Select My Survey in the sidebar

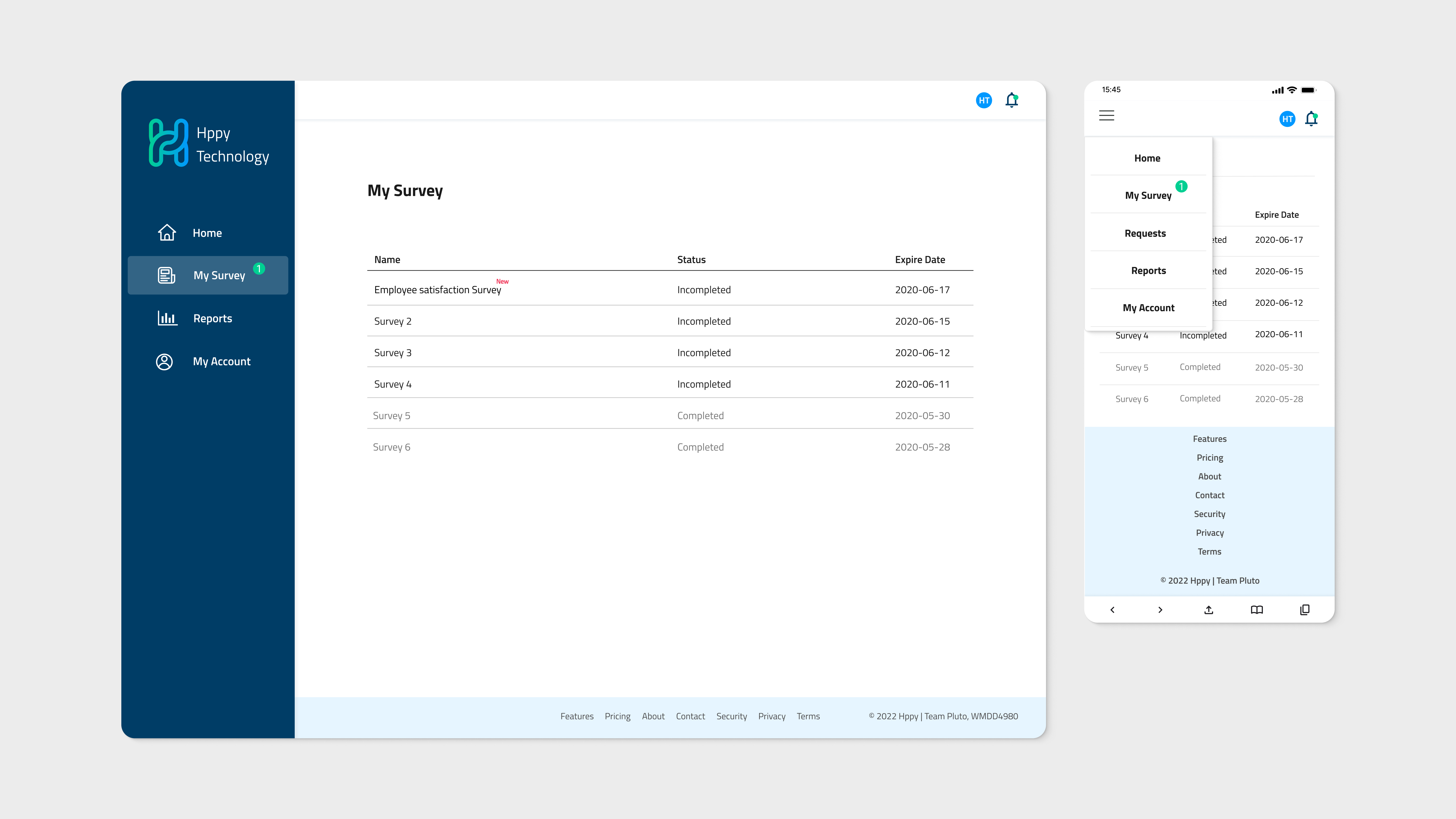point(208,275)
